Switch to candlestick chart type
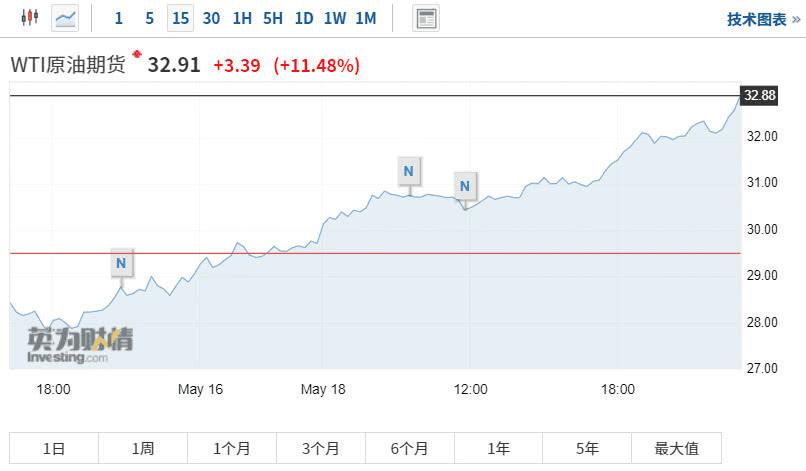Image resolution: width=806 pixels, height=471 pixels. point(29,18)
